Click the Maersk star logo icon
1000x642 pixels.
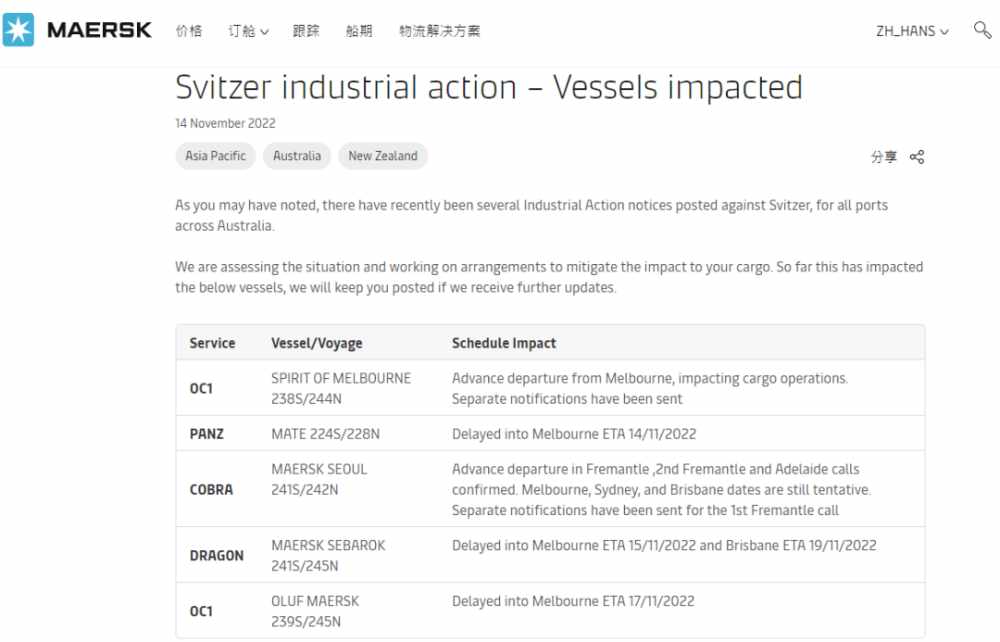pos(18,29)
